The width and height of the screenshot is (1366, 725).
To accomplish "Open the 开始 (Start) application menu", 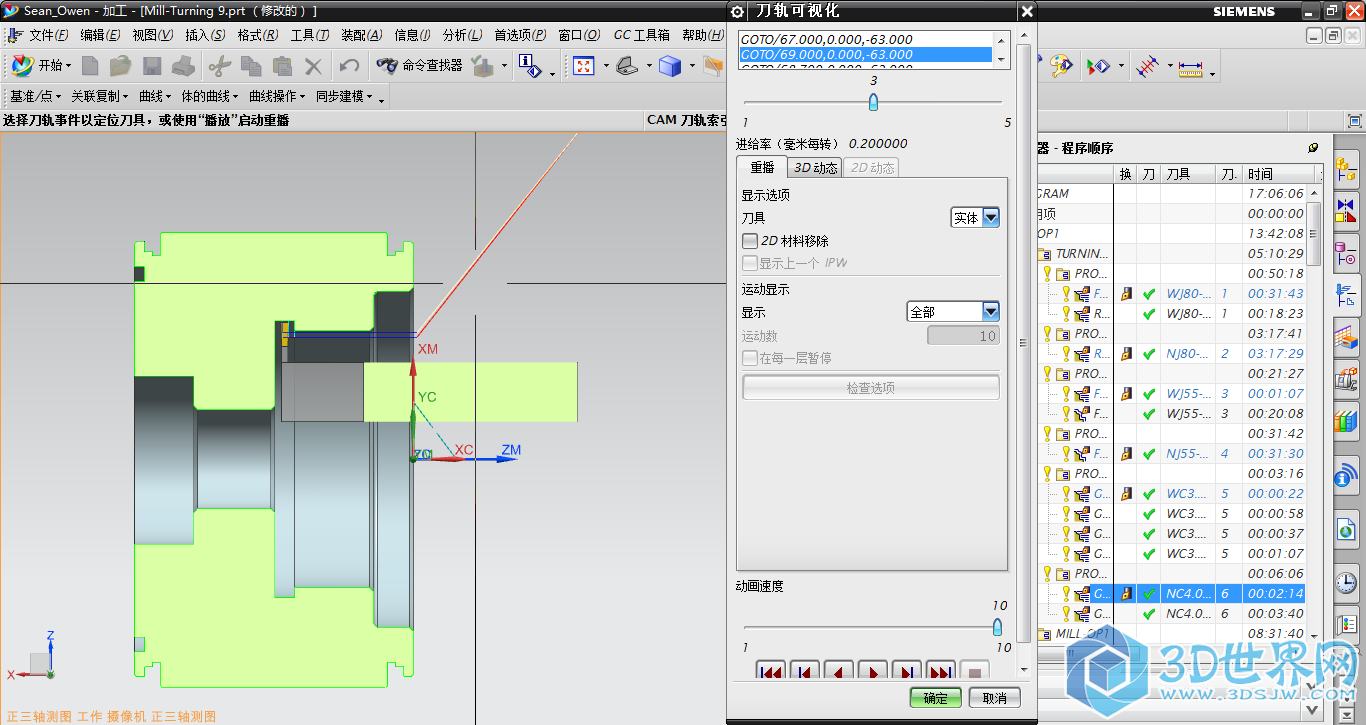I will coord(42,66).
